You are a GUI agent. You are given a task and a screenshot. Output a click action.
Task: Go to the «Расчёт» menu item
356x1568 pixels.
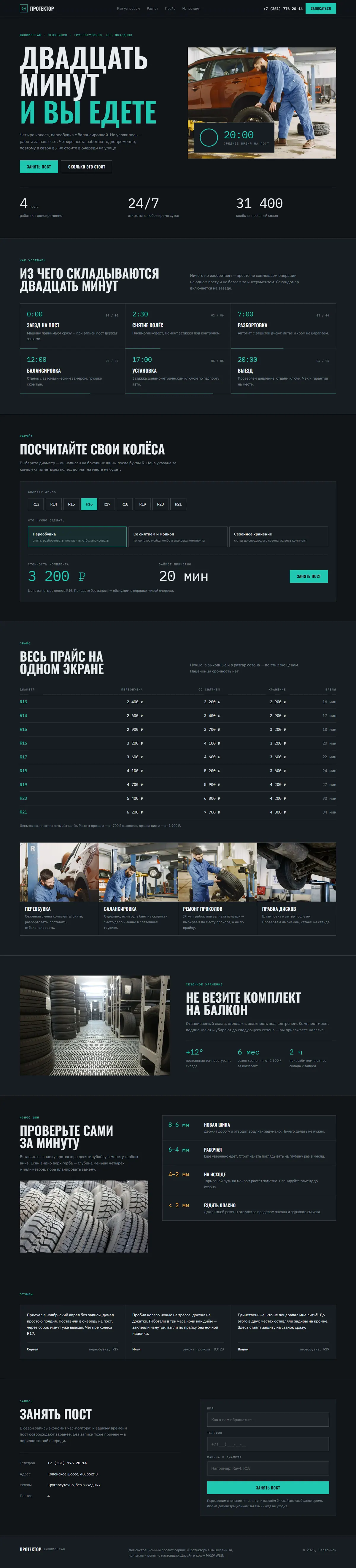[x=152, y=9]
